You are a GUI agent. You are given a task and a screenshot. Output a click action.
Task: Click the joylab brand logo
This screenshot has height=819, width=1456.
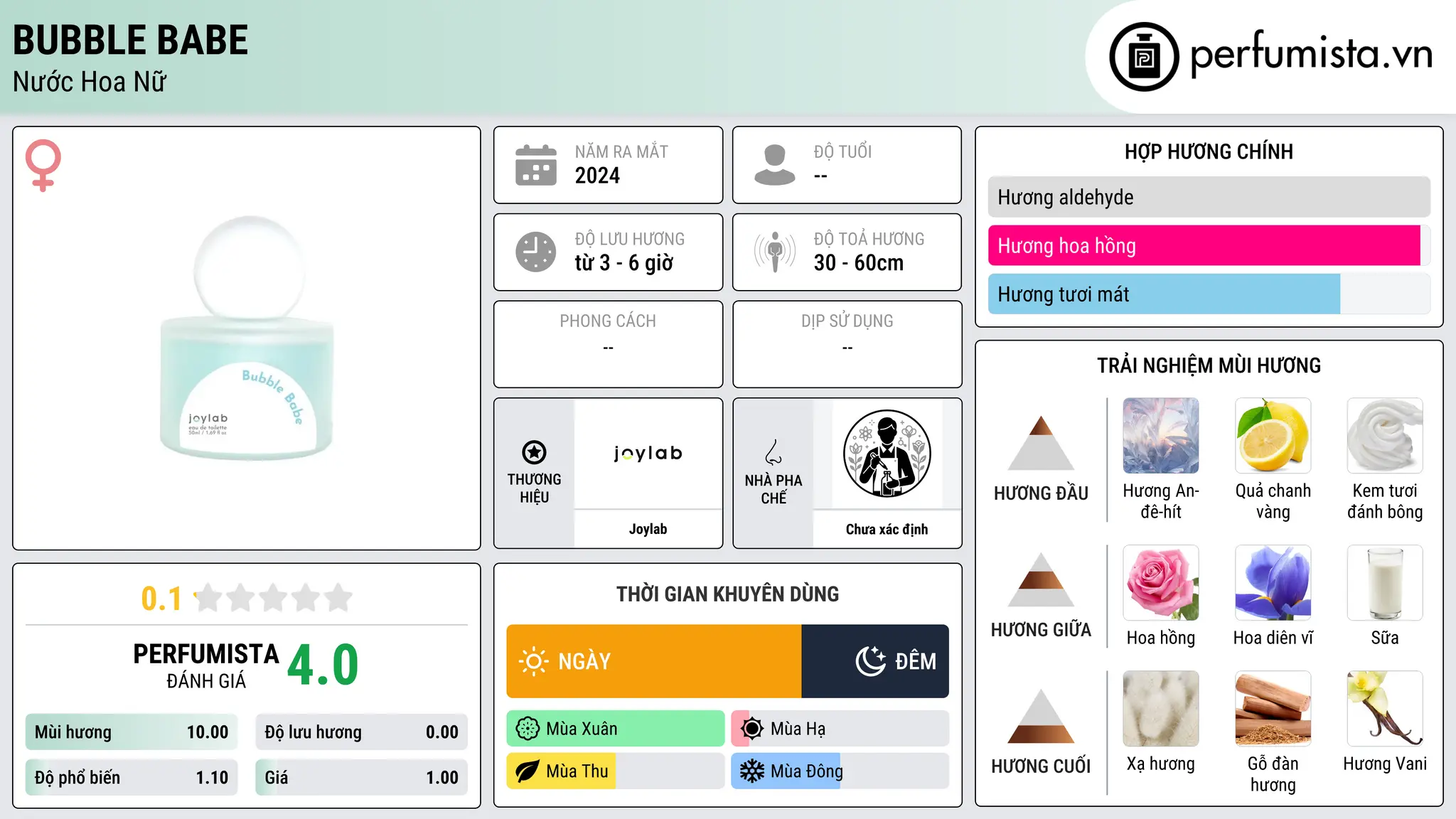pyautogui.click(x=648, y=453)
